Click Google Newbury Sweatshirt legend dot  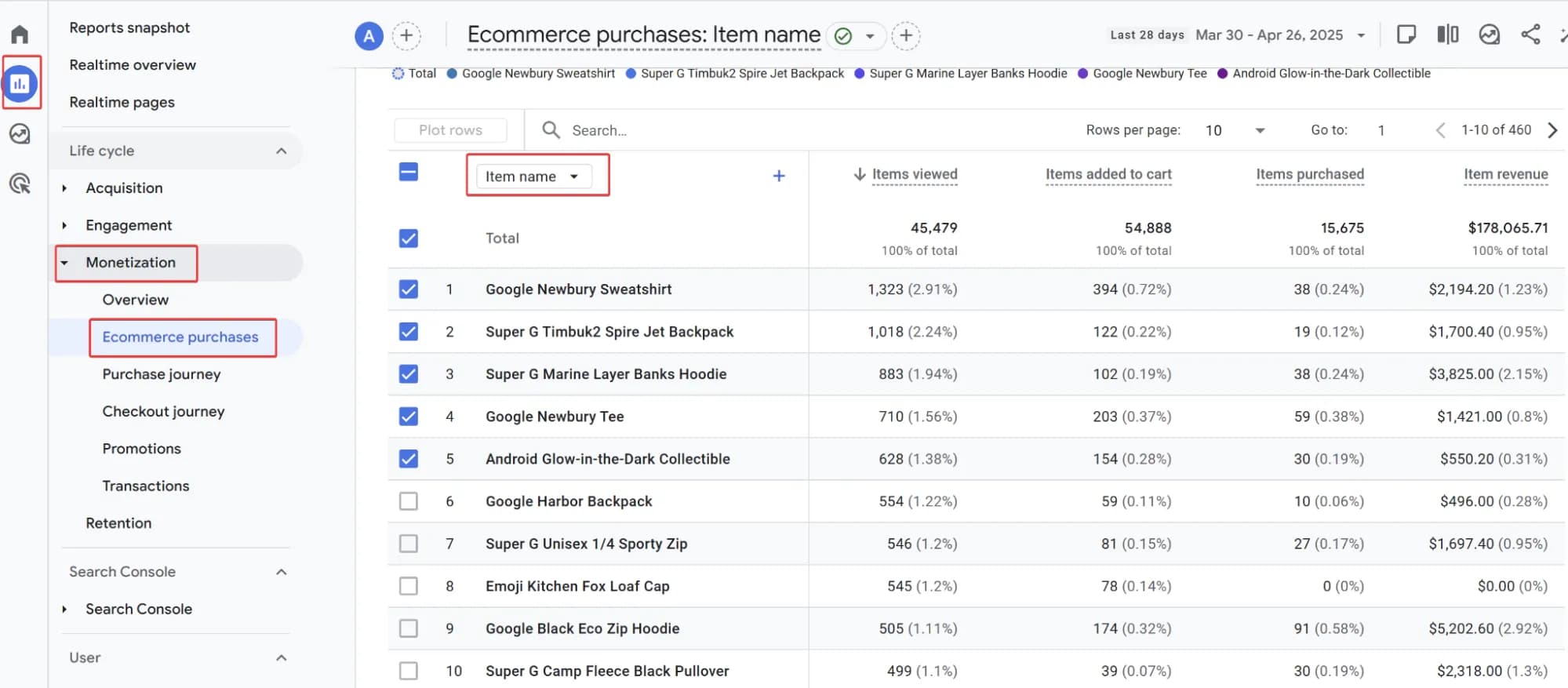(x=452, y=74)
